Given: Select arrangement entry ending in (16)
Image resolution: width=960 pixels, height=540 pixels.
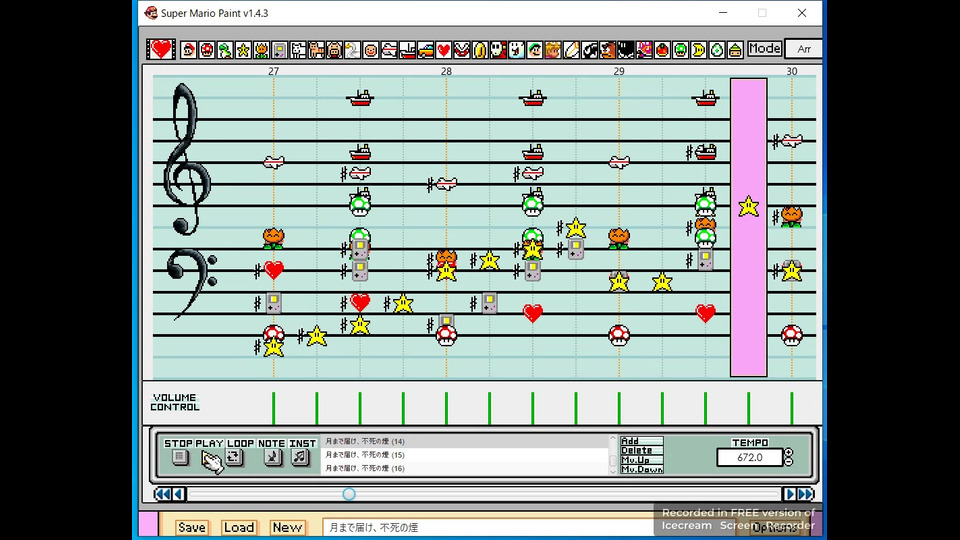Looking at the screenshot, I should click(x=465, y=468).
